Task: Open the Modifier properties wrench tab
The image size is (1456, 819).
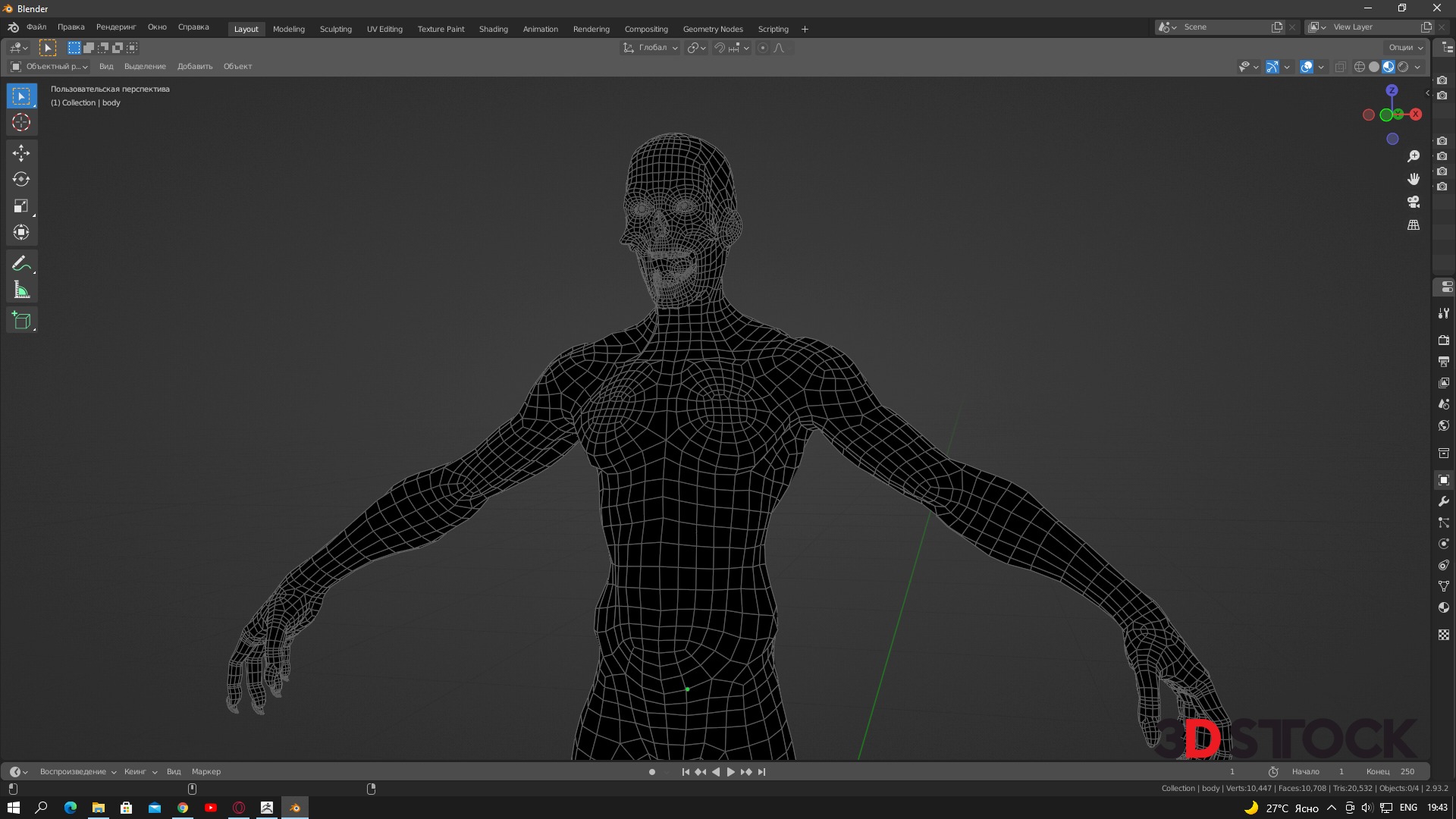Action: click(1444, 501)
